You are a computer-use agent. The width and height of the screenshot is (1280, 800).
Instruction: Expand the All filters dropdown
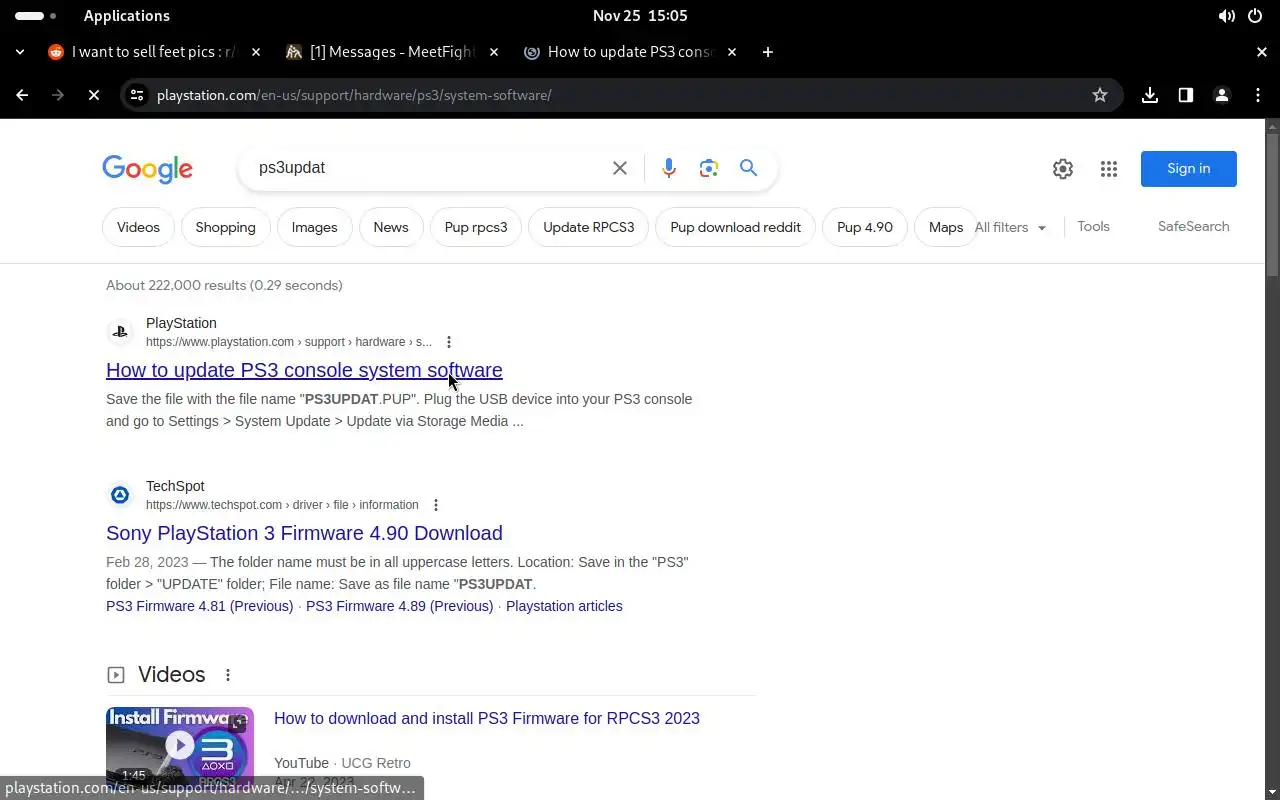click(x=1011, y=227)
